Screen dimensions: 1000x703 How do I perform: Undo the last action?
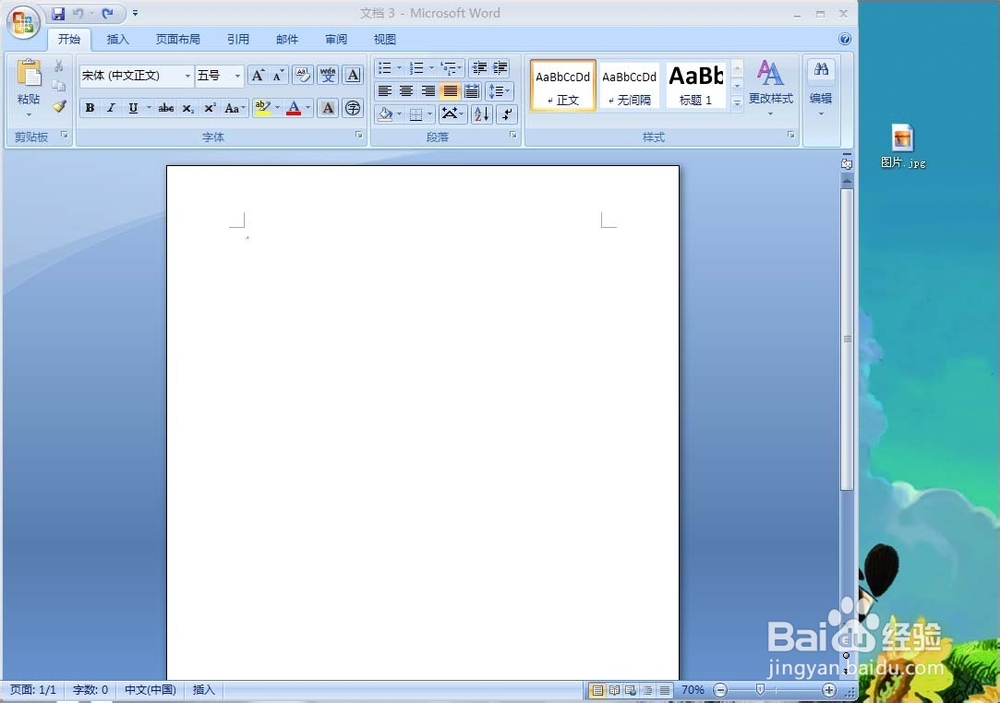click(78, 13)
